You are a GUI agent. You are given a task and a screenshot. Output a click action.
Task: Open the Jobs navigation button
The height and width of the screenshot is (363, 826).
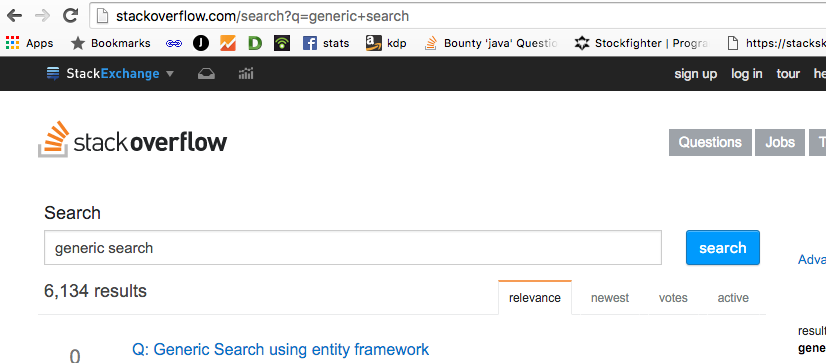pos(780,142)
